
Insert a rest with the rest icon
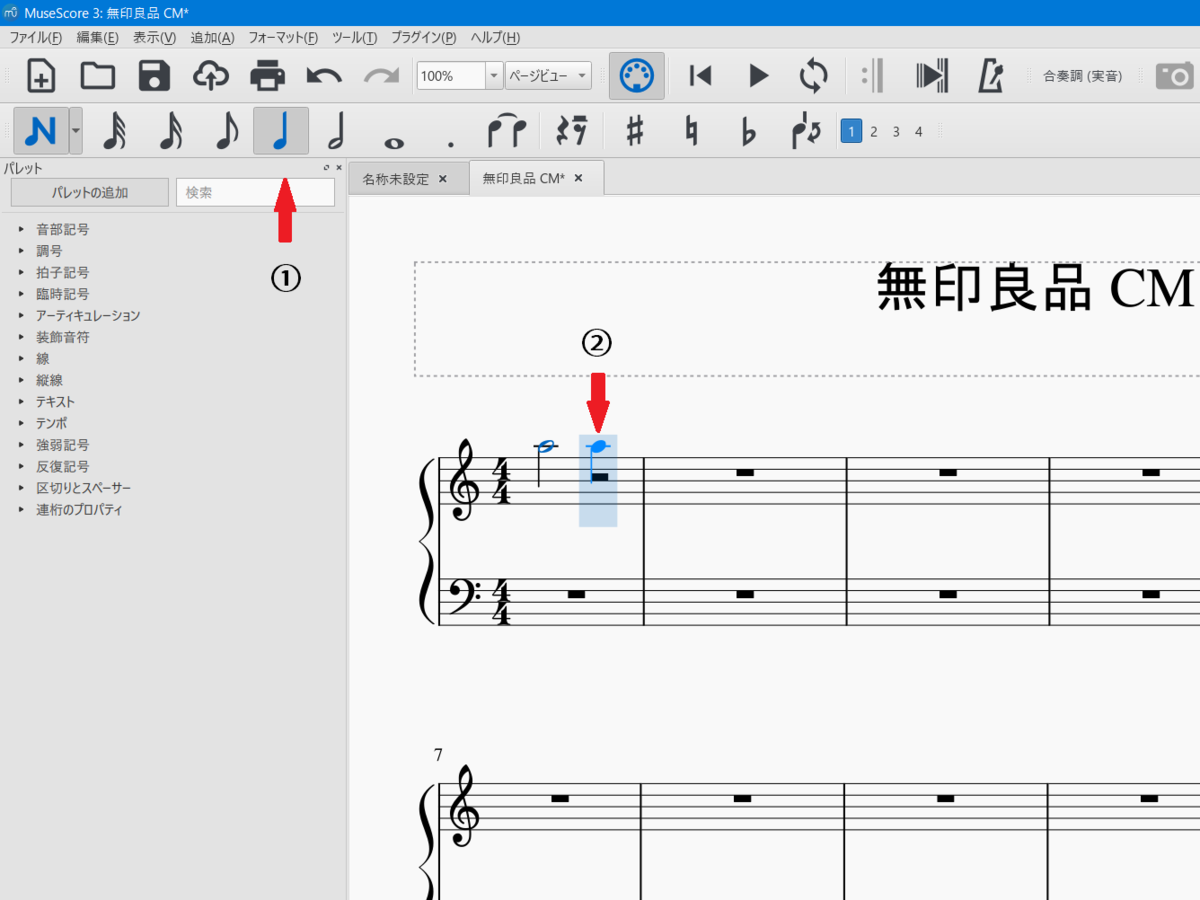pyautogui.click(x=573, y=131)
